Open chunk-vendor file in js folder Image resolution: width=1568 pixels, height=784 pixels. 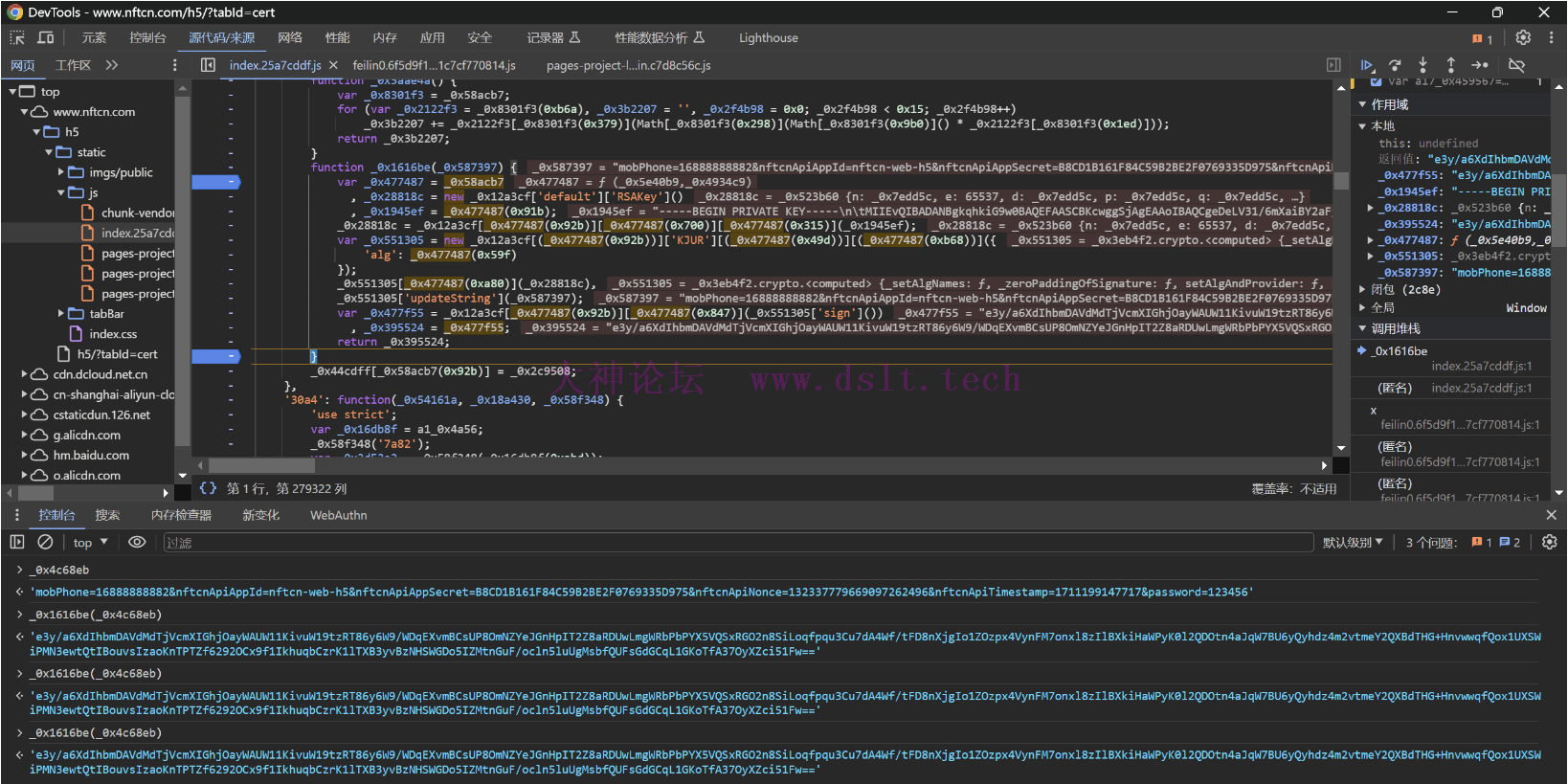point(138,213)
